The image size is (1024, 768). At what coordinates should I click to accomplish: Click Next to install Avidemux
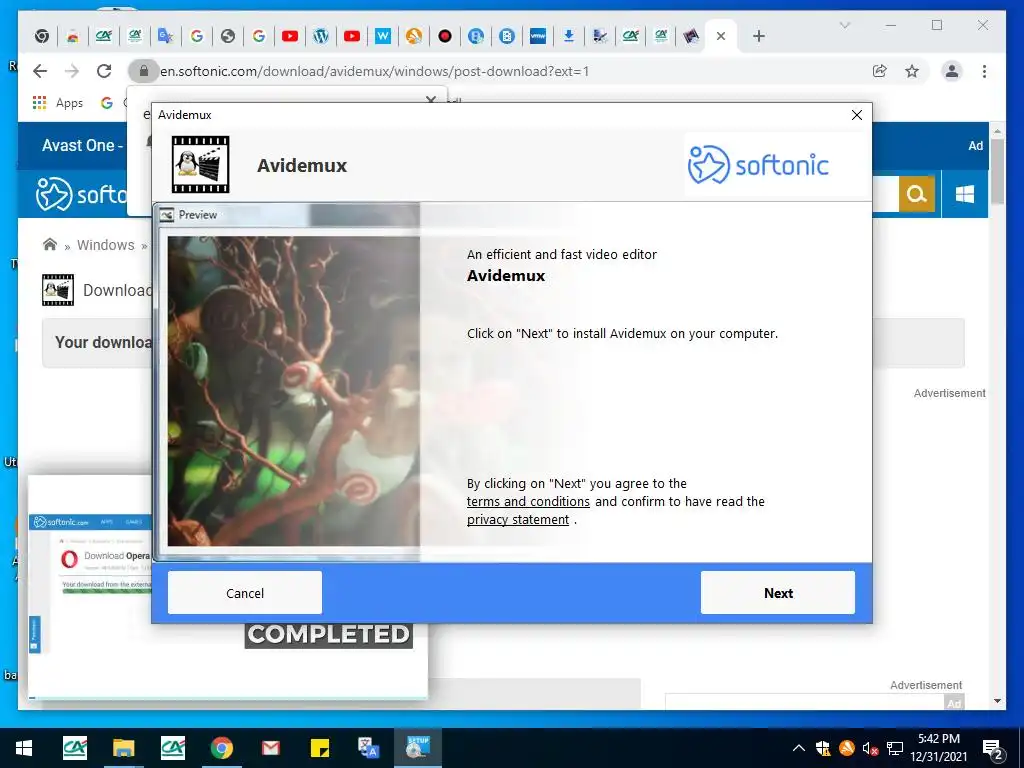click(777, 592)
